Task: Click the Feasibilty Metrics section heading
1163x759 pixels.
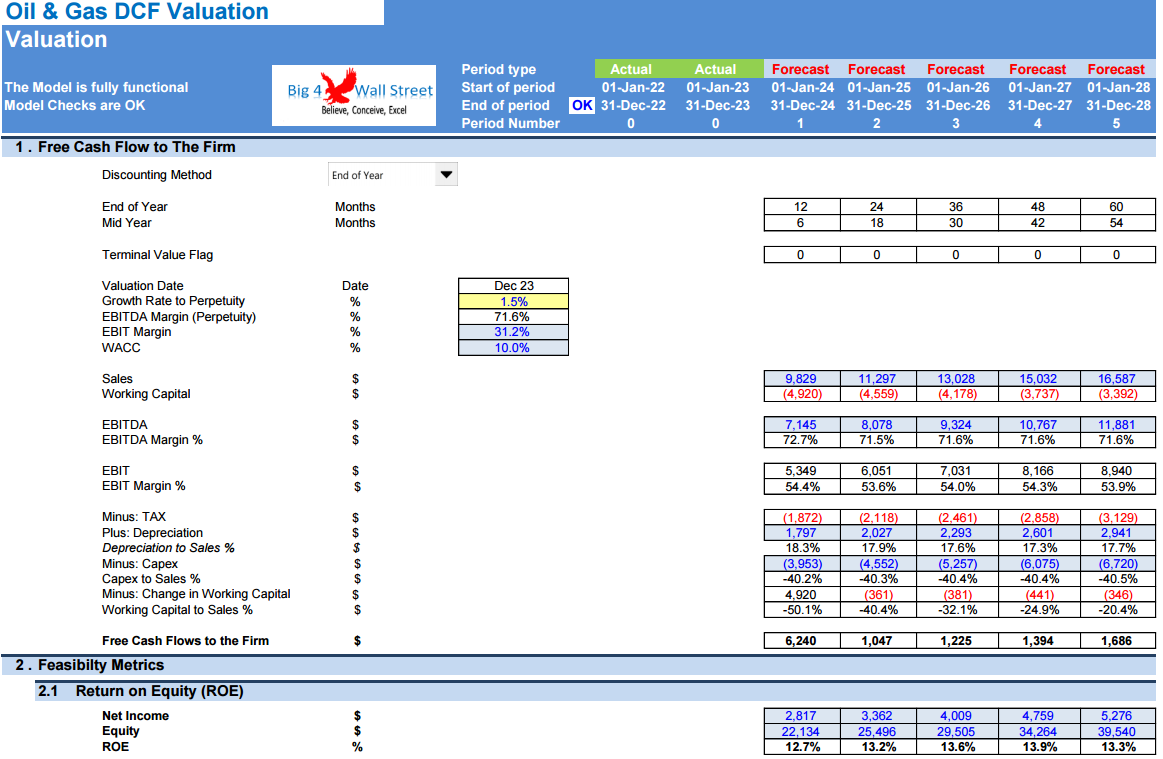Action: pos(101,665)
